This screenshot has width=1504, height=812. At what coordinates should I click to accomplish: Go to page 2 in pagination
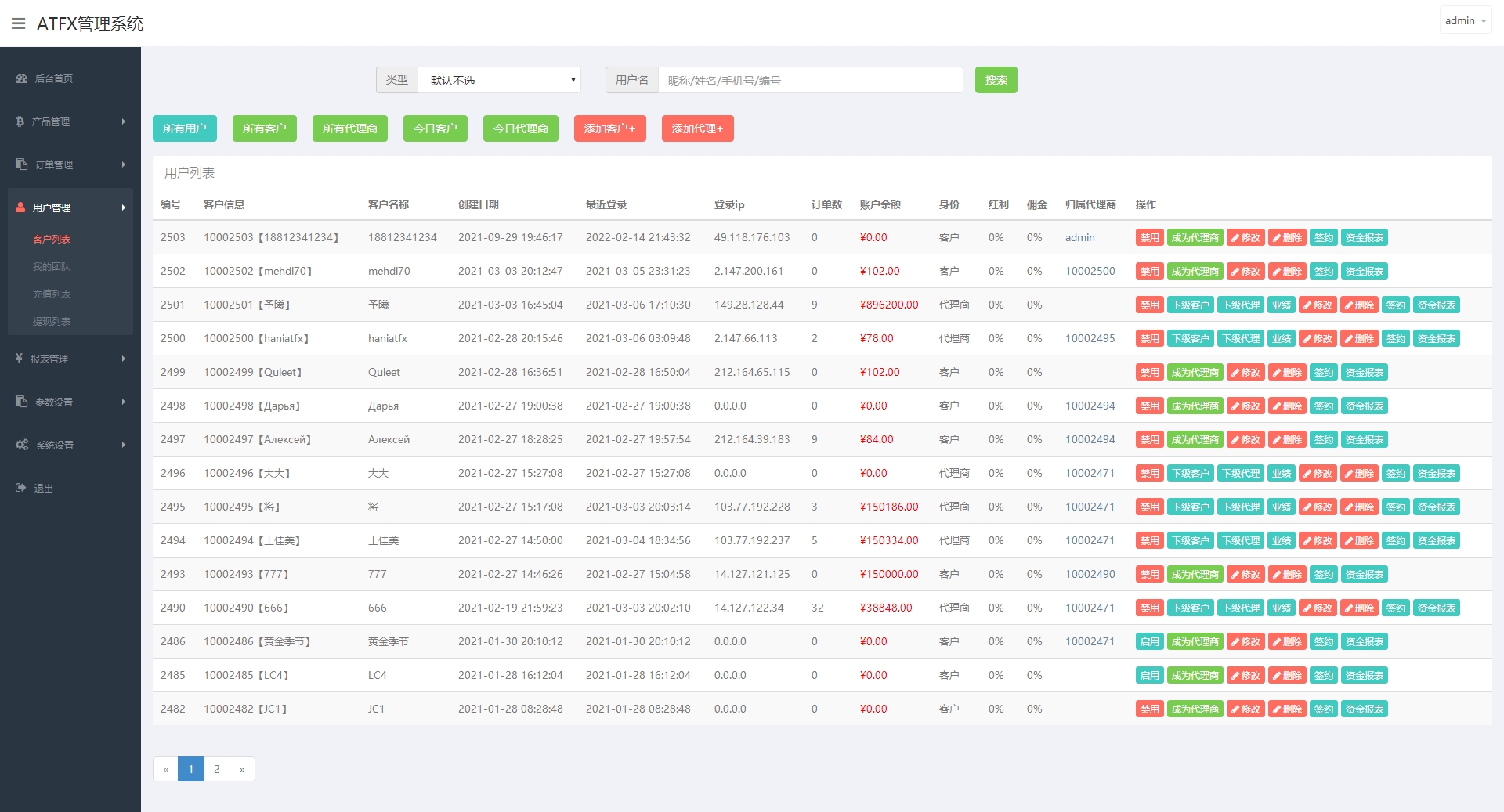coord(217,769)
